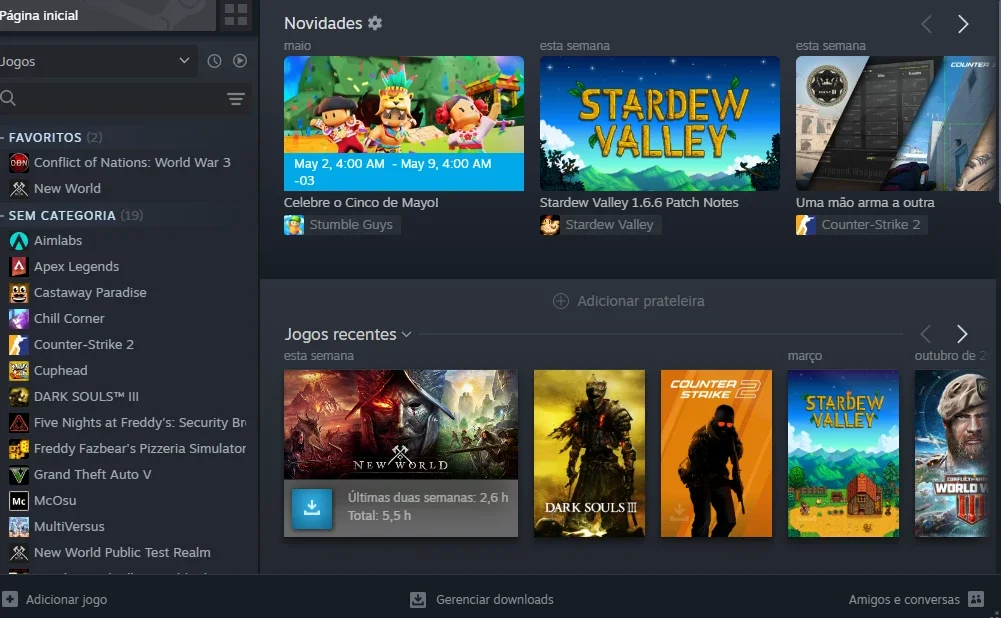Open Gerenciar downloads
Image resolution: width=1001 pixels, height=618 pixels.
coord(482,599)
